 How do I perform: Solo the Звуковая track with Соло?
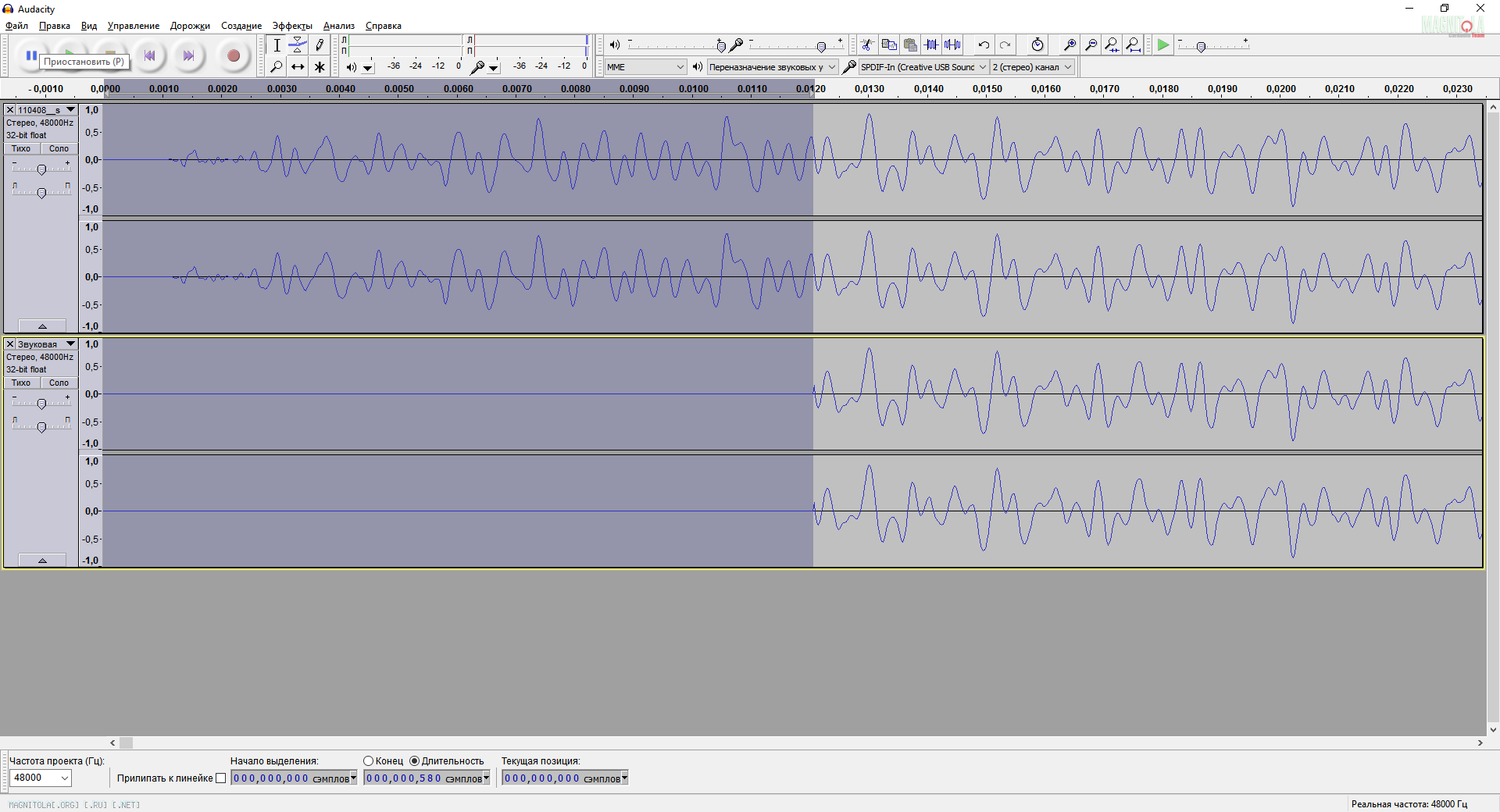[59, 383]
